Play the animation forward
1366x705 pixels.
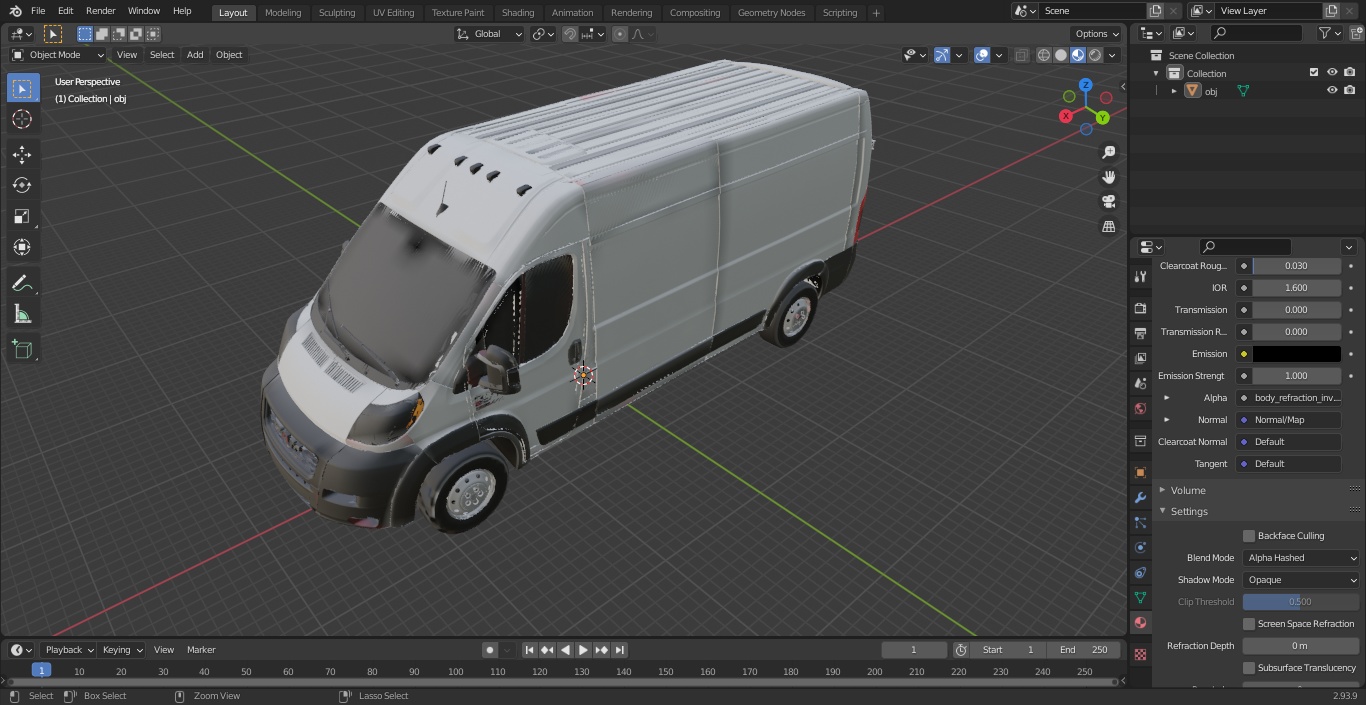click(583, 650)
